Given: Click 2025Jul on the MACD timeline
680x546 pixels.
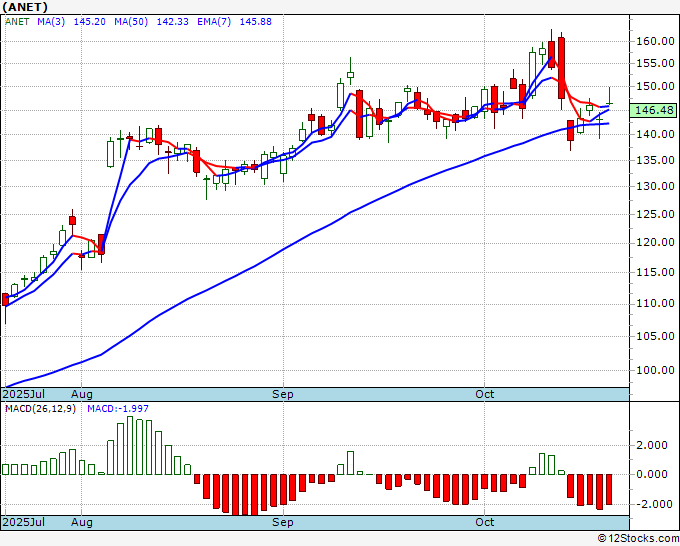Looking at the screenshot, I should (x=24, y=522).
